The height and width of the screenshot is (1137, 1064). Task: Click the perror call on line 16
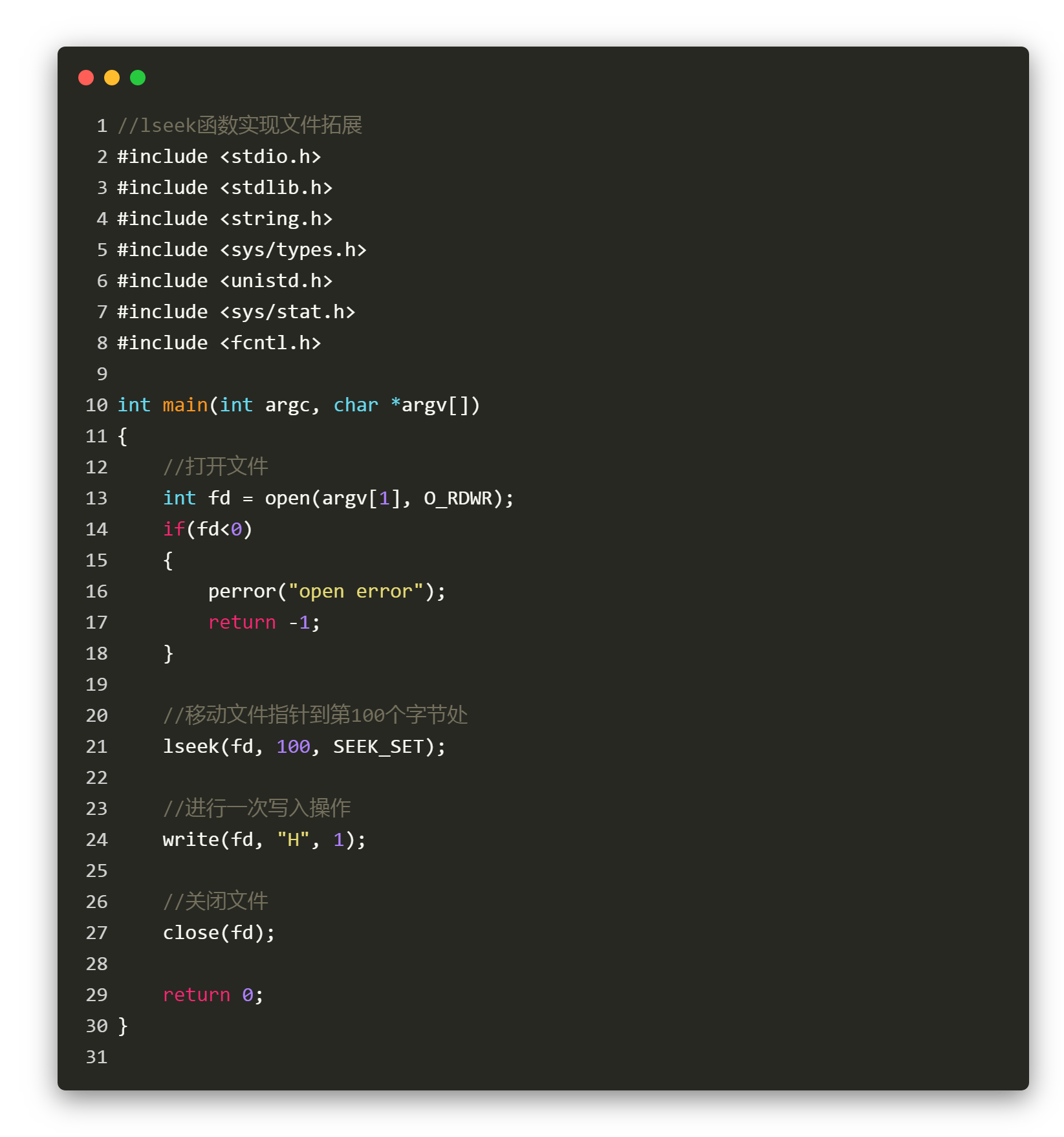[242, 590]
